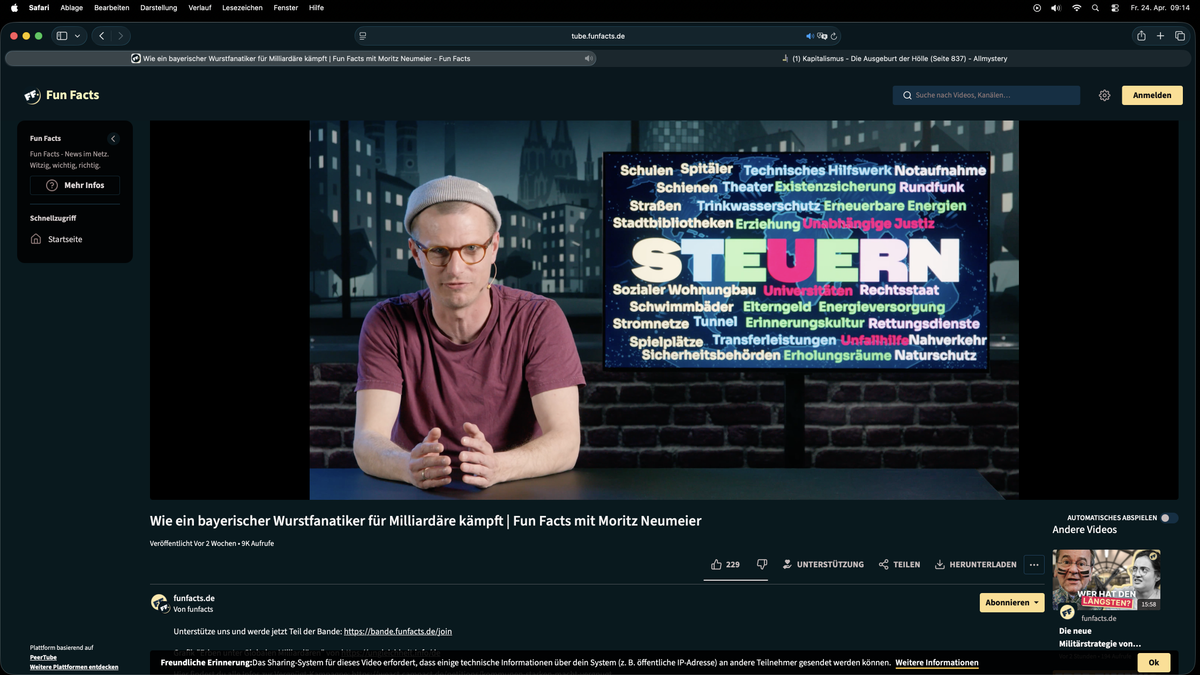The width and height of the screenshot is (1200, 675).
Task: Open the Wer hat den Längsten thumbnail
Action: coord(1106,580)
